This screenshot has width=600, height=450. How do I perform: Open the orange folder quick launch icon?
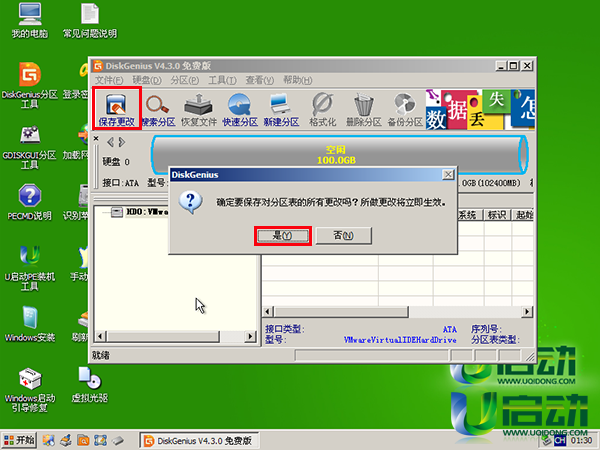point(83,440)
